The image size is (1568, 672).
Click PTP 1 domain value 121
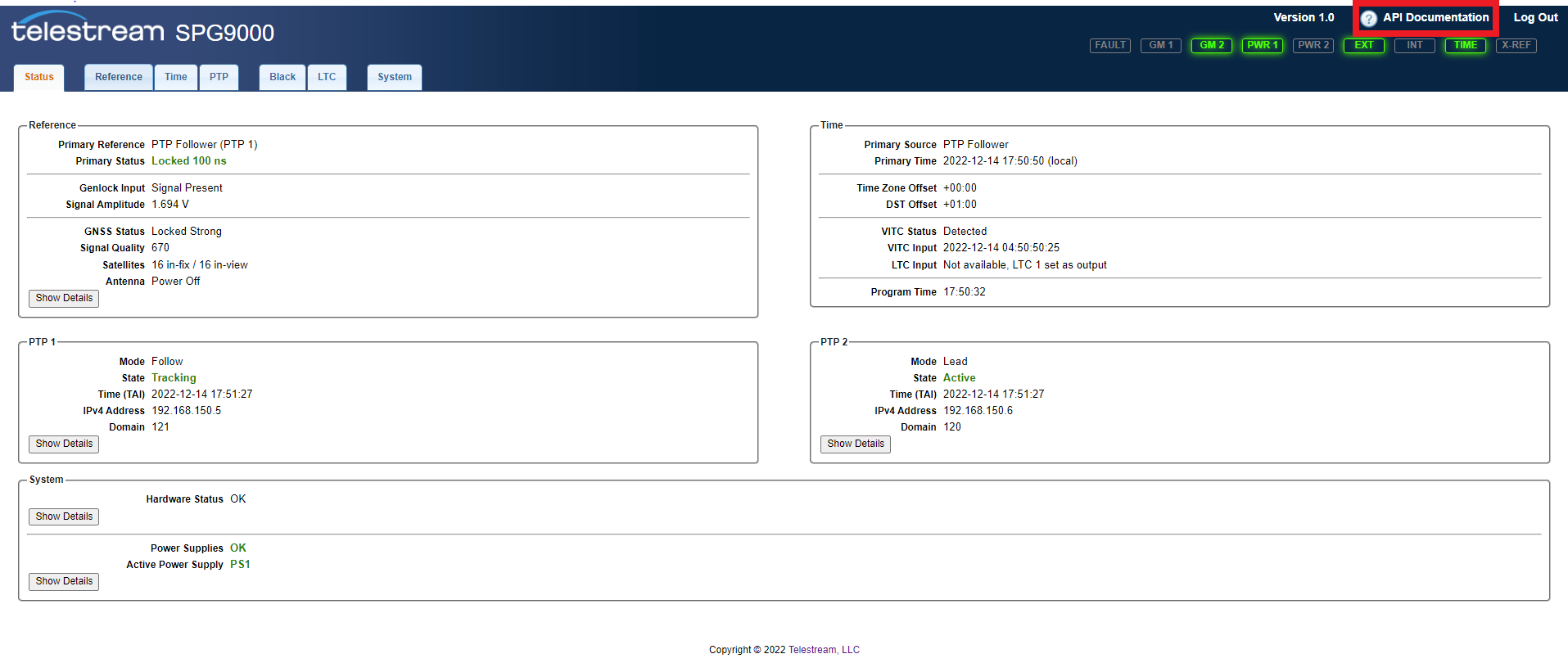(160, 427)
